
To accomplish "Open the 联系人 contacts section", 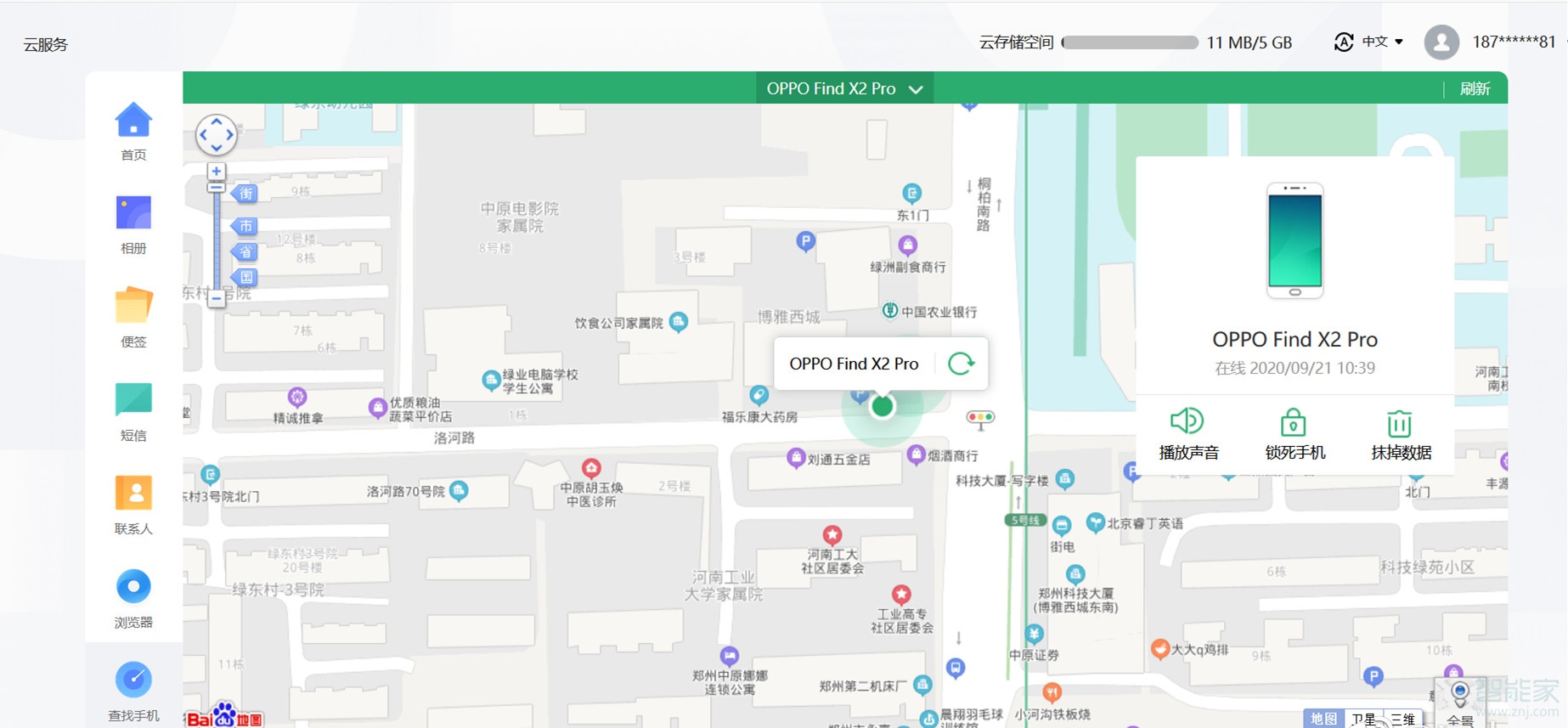I will pos(133,493).
